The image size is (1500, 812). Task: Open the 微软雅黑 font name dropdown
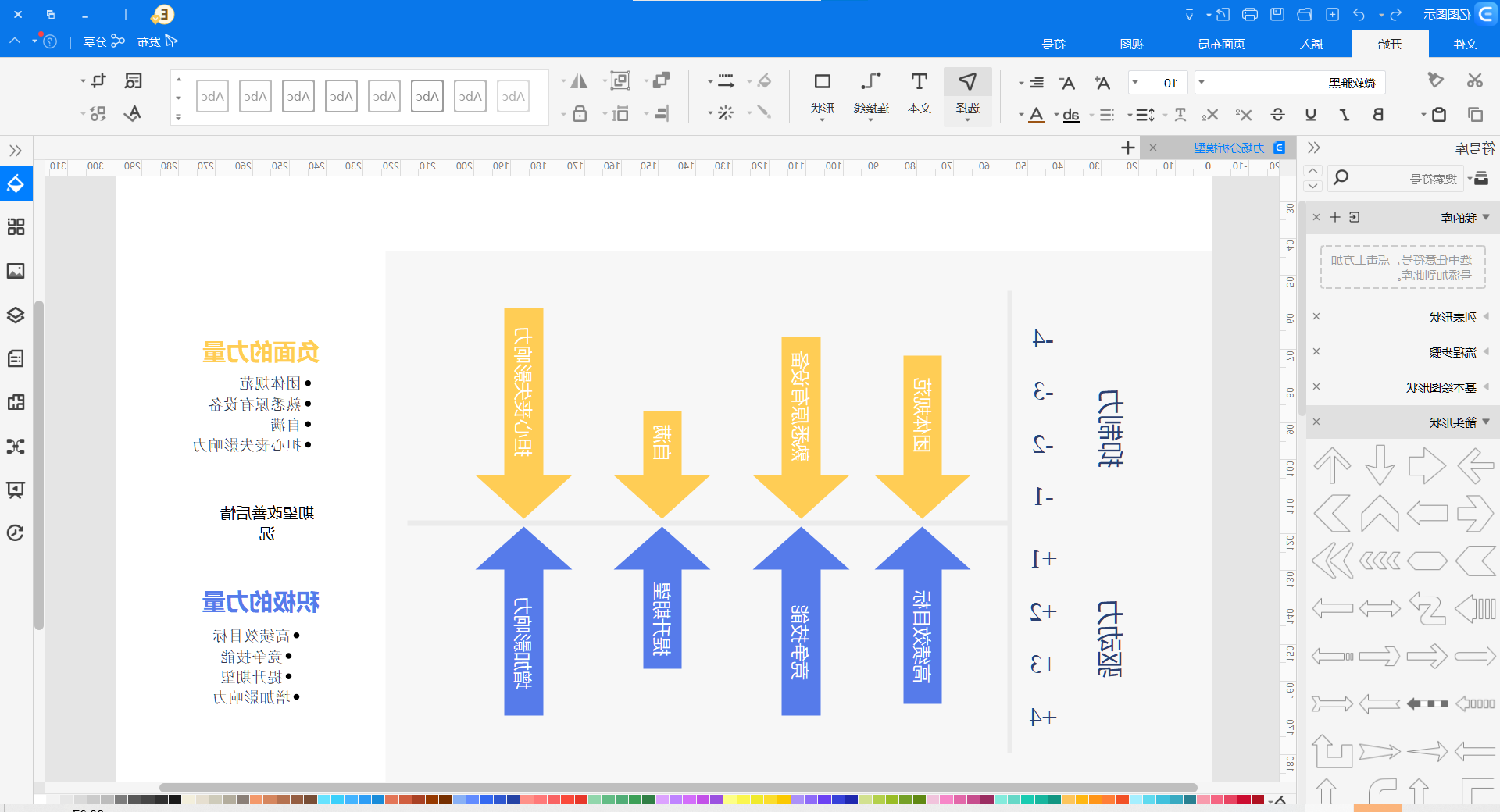(1202, 82)
